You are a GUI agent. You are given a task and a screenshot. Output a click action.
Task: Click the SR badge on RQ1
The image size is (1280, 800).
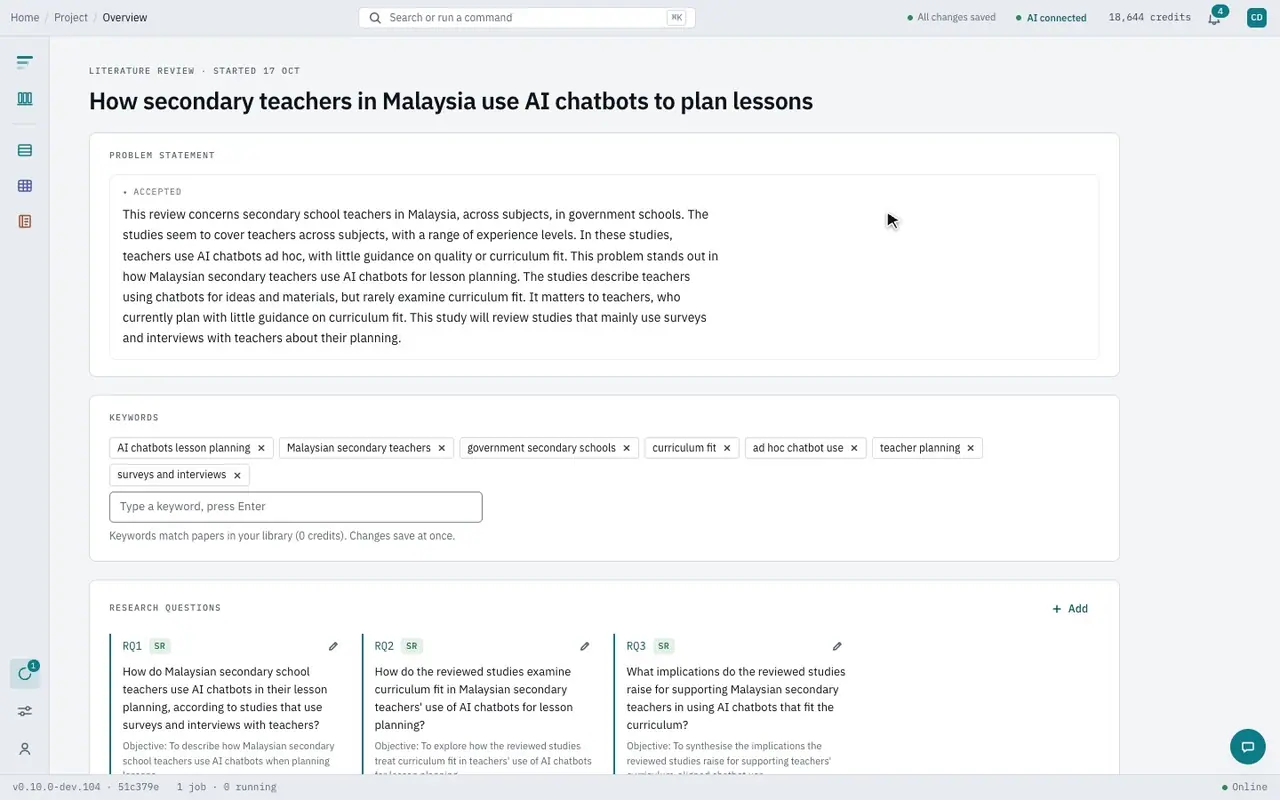coord(159,646)
